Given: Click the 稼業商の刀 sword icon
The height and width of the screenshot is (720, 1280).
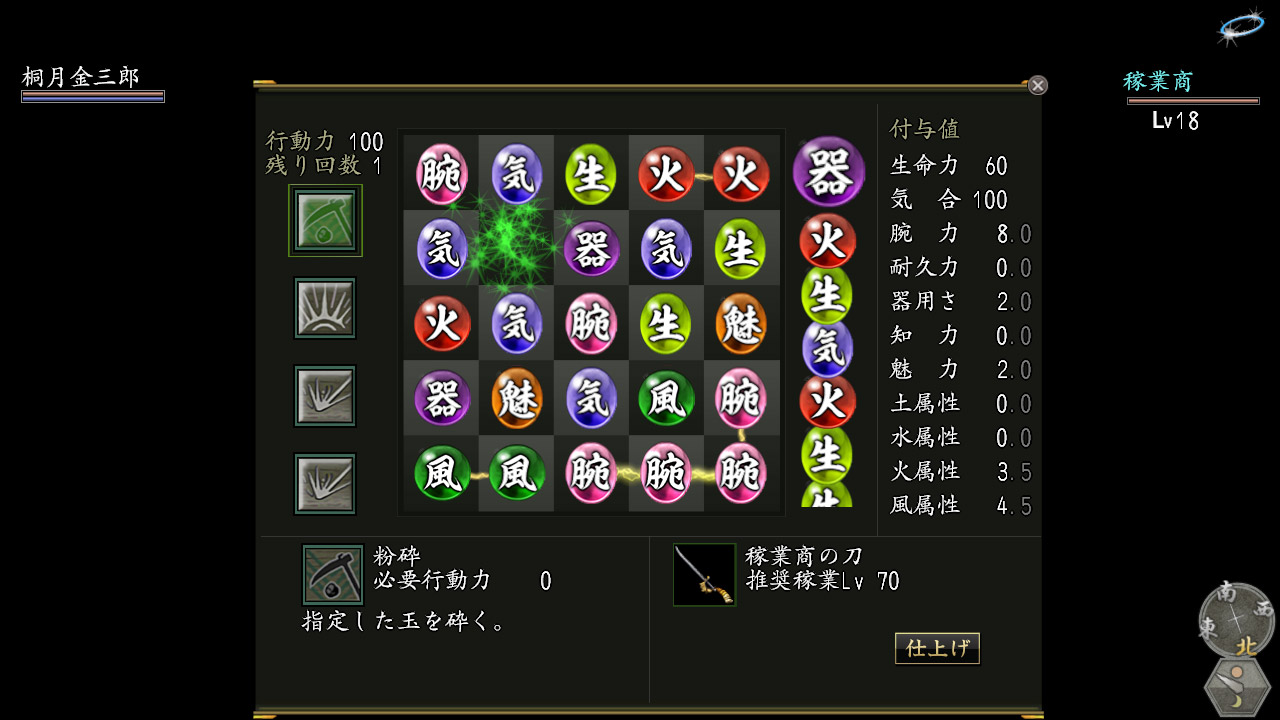Looking at the screenshot, I should (x=704, y=575).
